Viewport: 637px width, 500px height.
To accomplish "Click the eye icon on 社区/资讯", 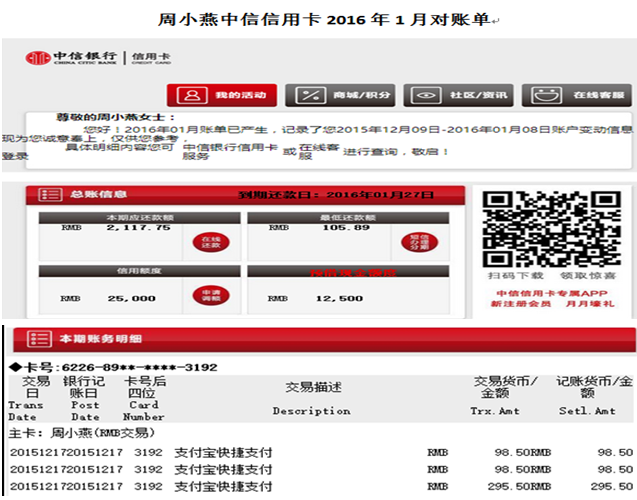I will pos(426,95).
